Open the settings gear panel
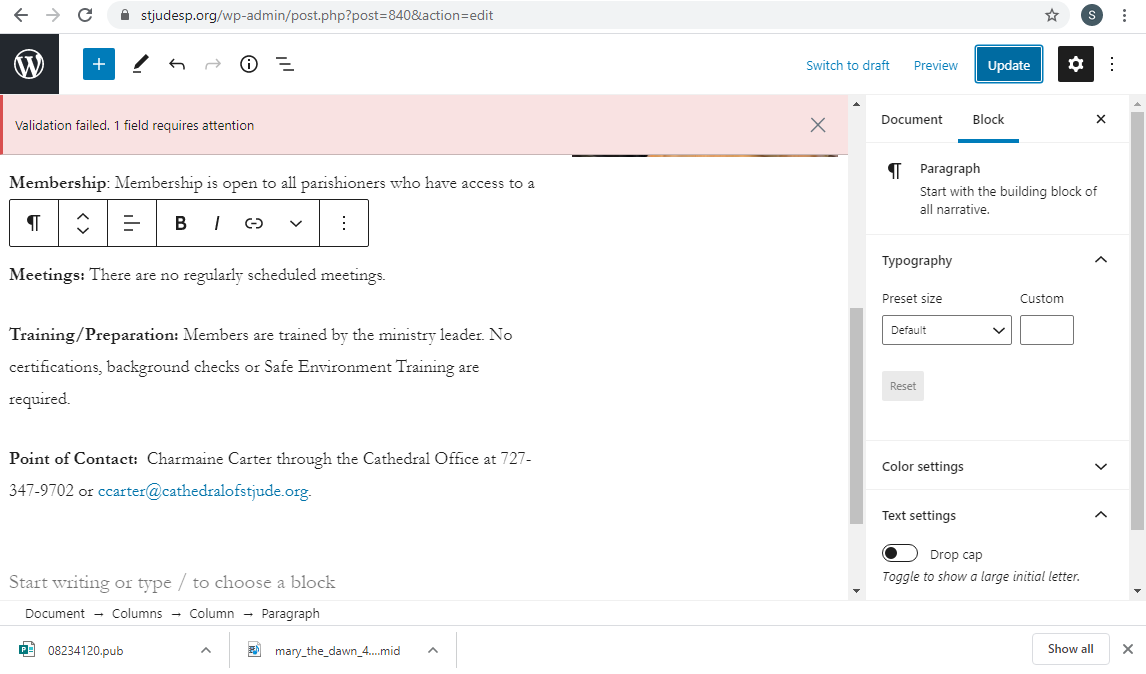Screen dimensions: 1146x674 point(1075,65)
